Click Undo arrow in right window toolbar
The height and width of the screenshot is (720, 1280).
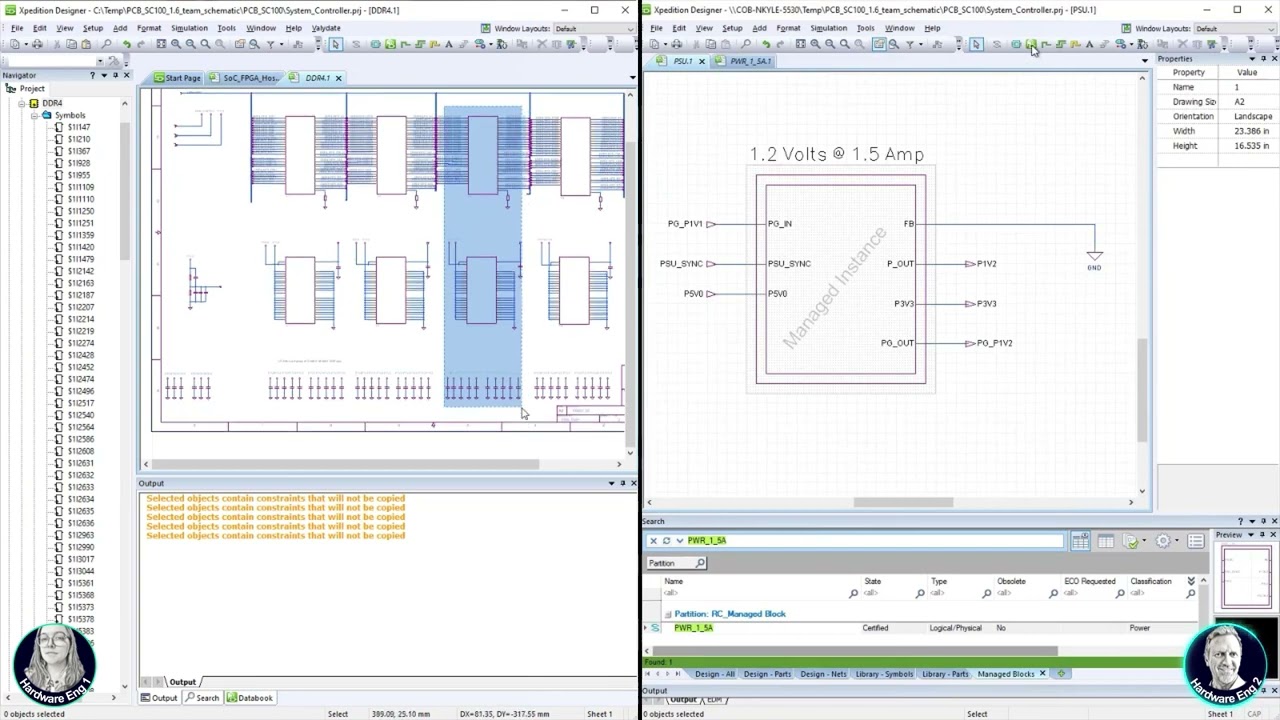tap(767, 44)
